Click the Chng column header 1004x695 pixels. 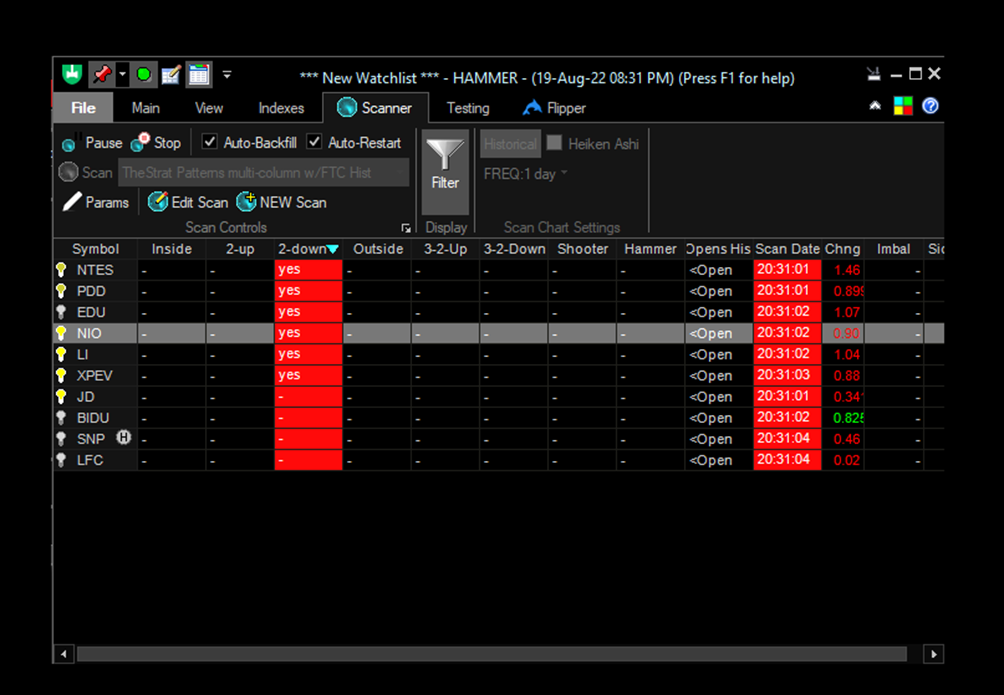tap(842, 249)
